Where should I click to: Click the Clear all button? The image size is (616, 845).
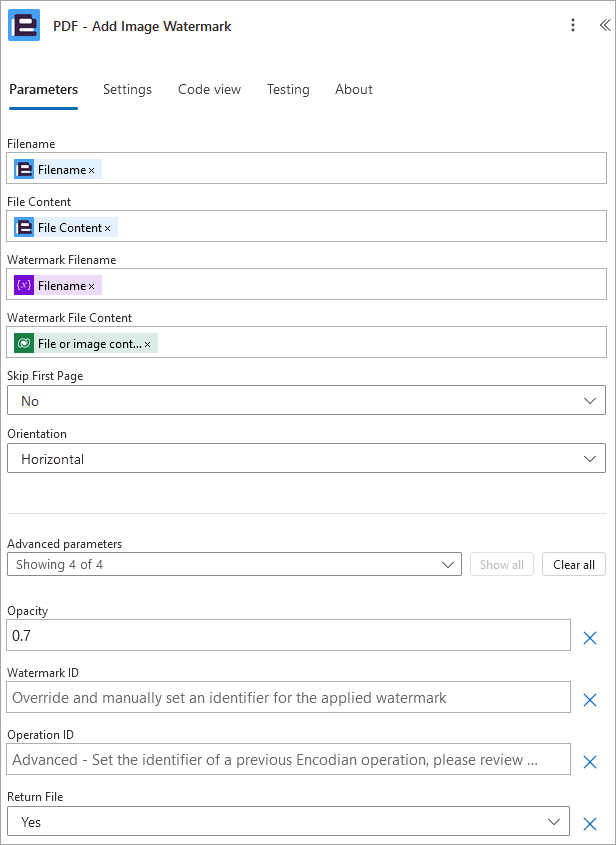[574, 564]
